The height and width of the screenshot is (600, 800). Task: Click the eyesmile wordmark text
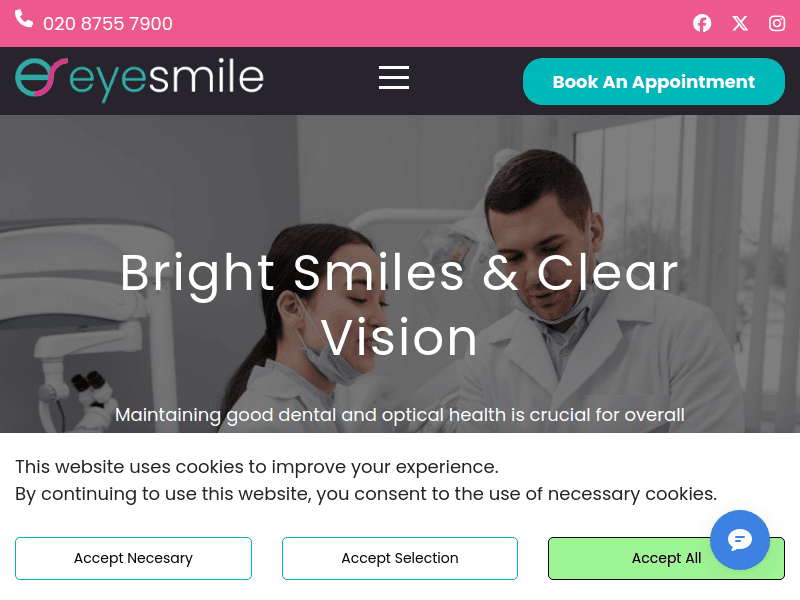click(166, 79)
